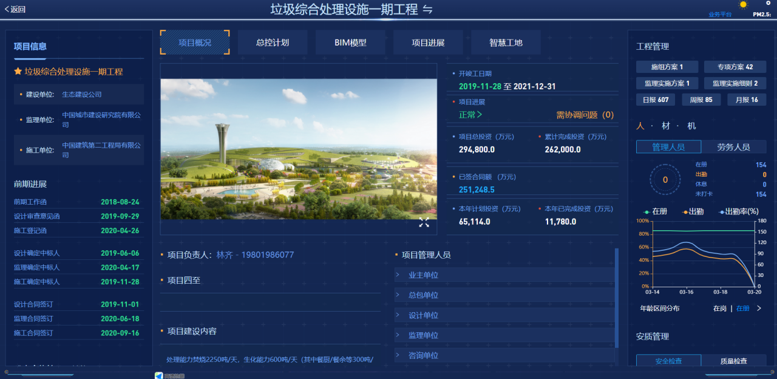Open the 监理实施细则 2 button
Image resolution: width=778 pixels, height=379 pixels.
point(735,83)
